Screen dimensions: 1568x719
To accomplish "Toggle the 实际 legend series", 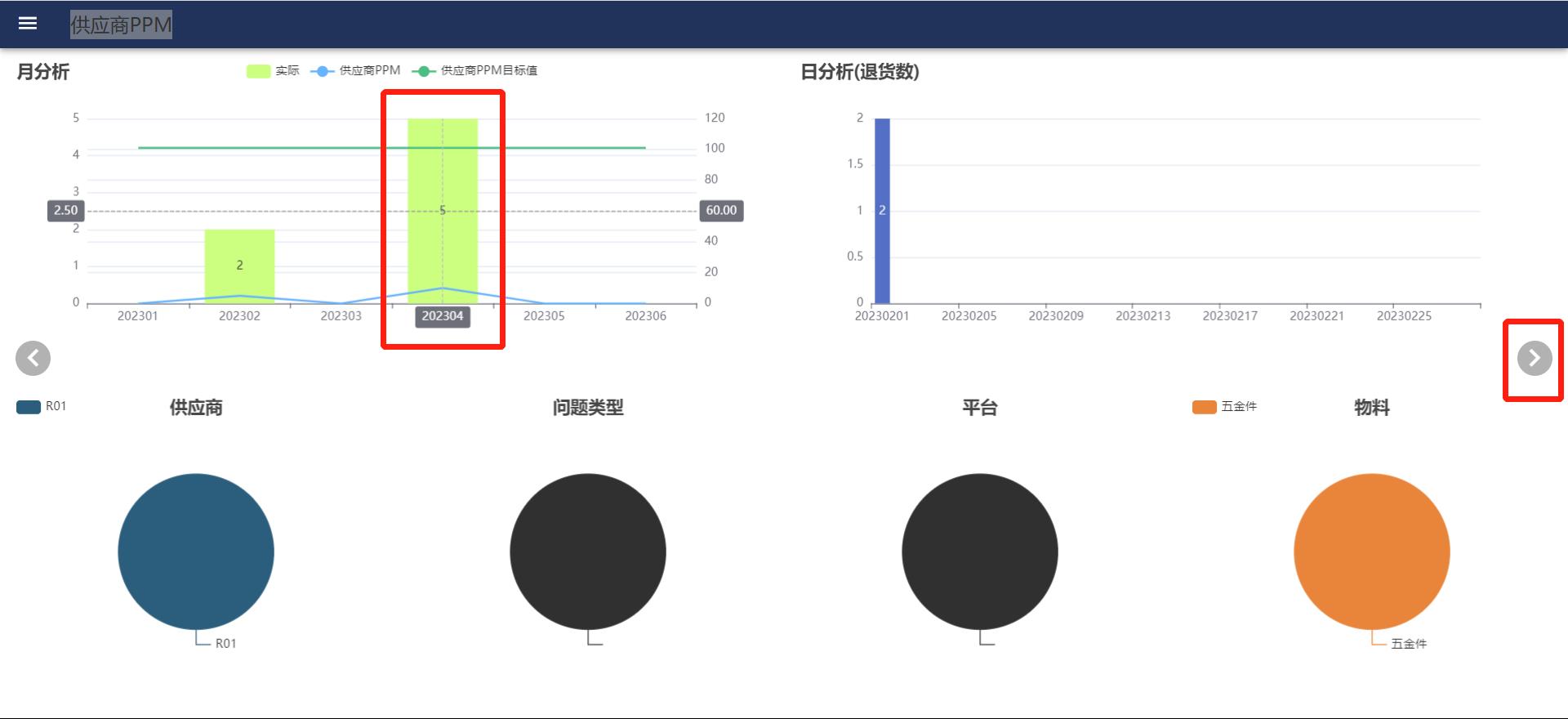I will click(273, 71).
